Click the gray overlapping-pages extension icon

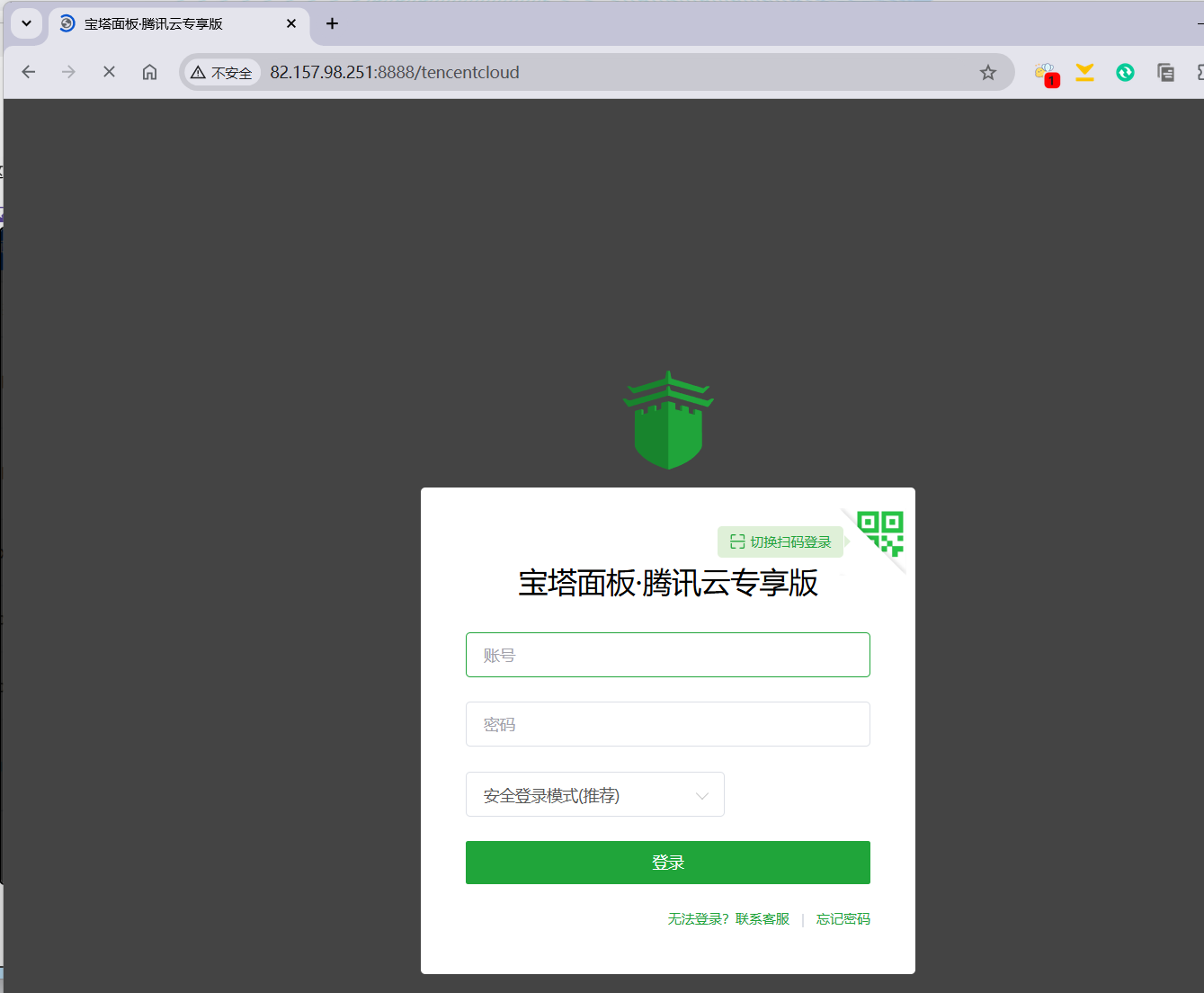click(1165, 73)
